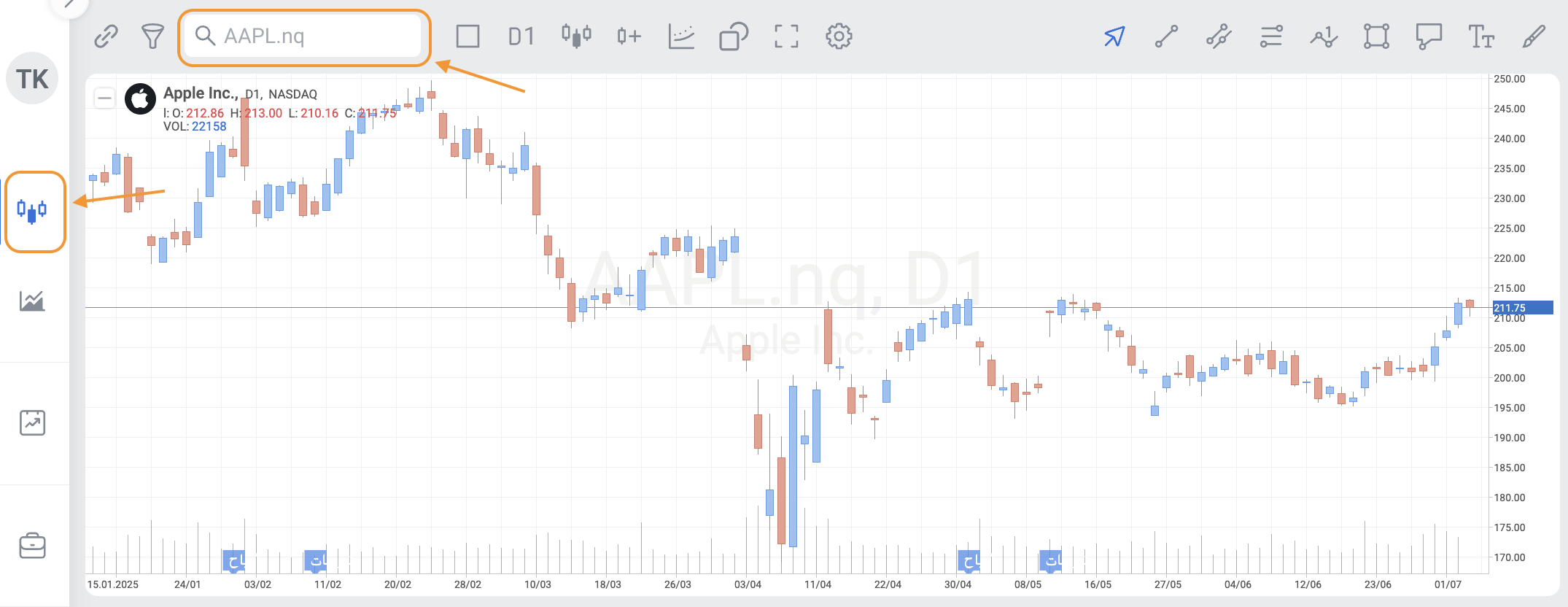Open the filter funnel icon
Screen dimensions: 1568x607
tap(152, 36)
